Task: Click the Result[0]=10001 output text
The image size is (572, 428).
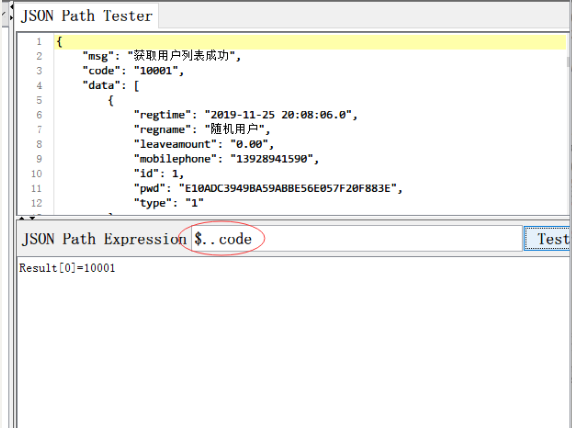Action: pos(67,268)
